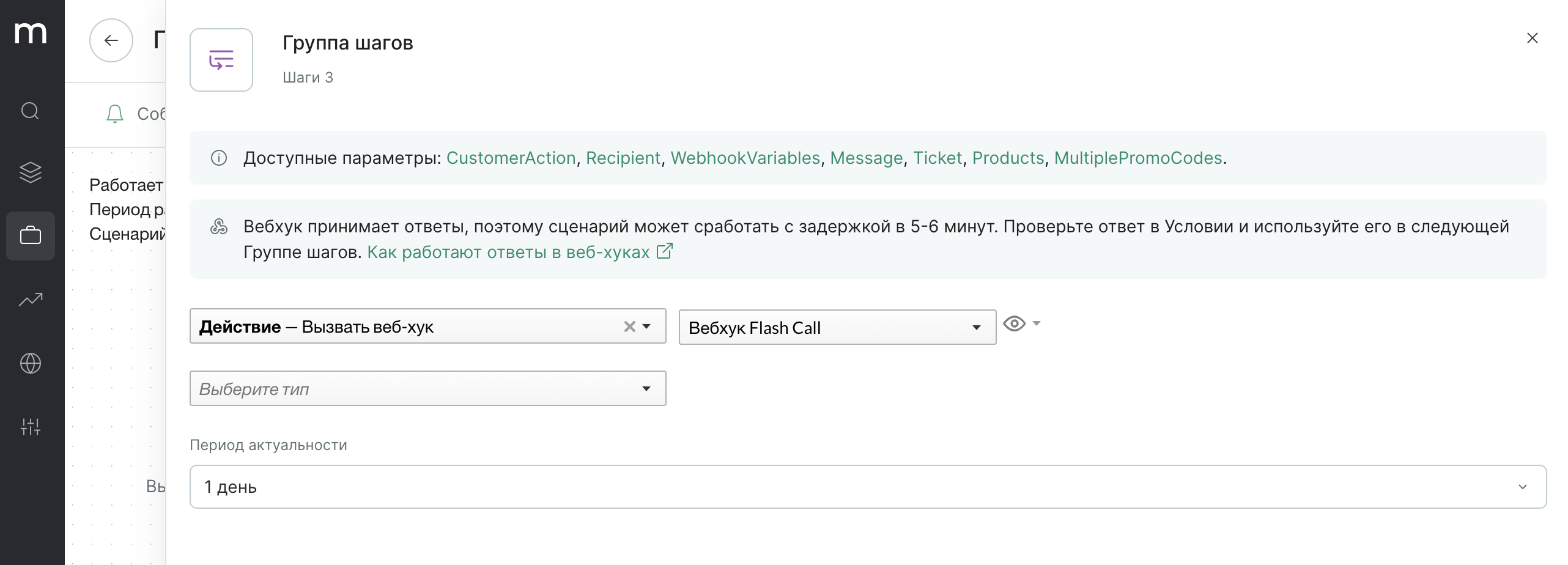Open the Ticket parameter link
This screenshot has height=565, width=1568.
(x=937, y=158)
